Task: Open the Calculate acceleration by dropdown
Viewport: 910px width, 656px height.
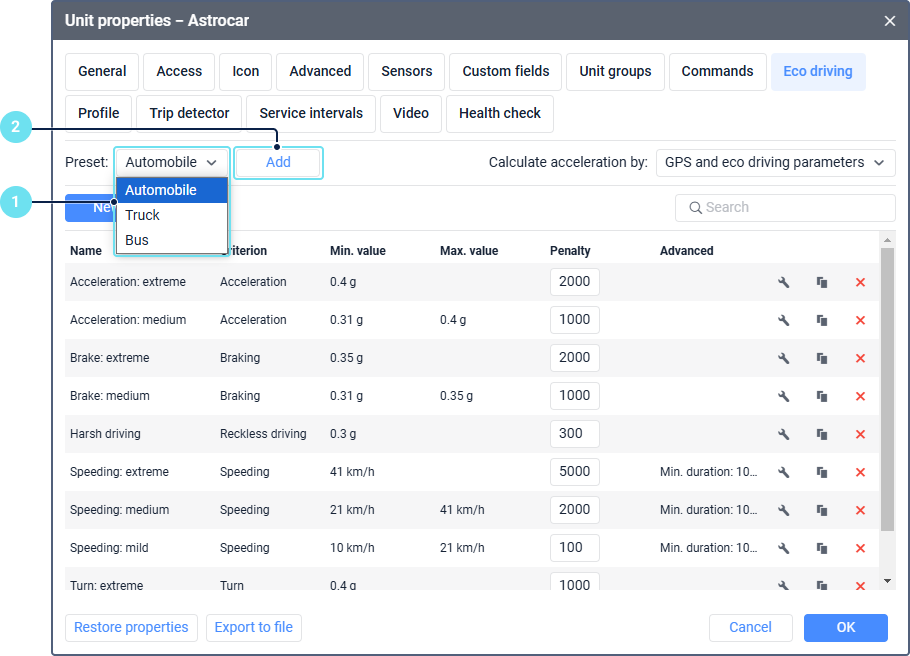Action: 775,162
